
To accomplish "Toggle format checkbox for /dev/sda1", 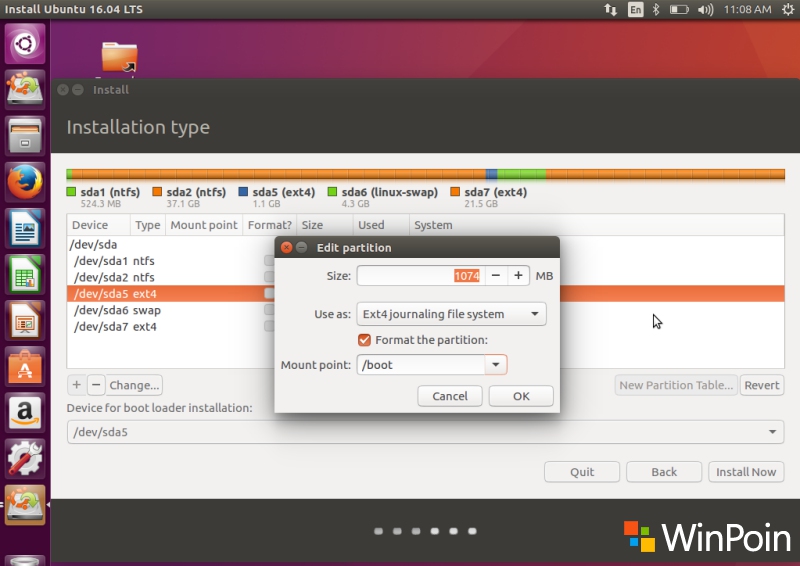I will [269, 261].
